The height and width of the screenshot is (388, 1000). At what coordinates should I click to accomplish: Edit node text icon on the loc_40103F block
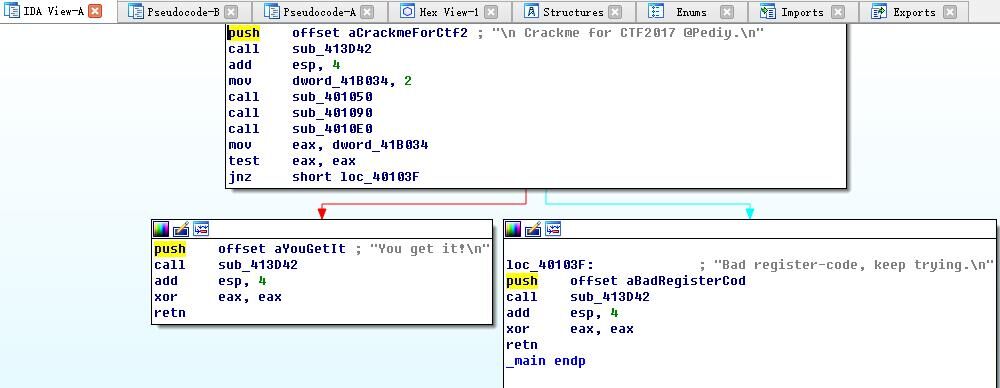coord(533,228)
